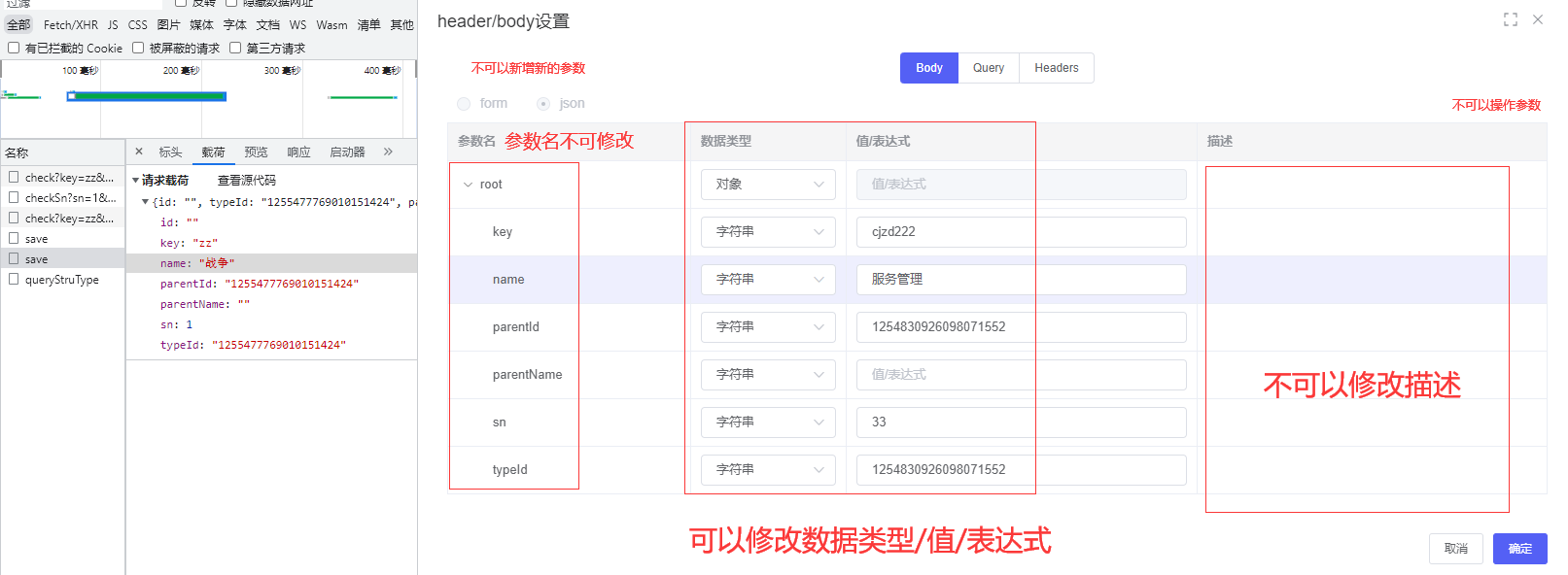The width and height of the screenshot is (1568, 575).
Task: Open the Preview tab in DevTools
Action: coord(256,152)
